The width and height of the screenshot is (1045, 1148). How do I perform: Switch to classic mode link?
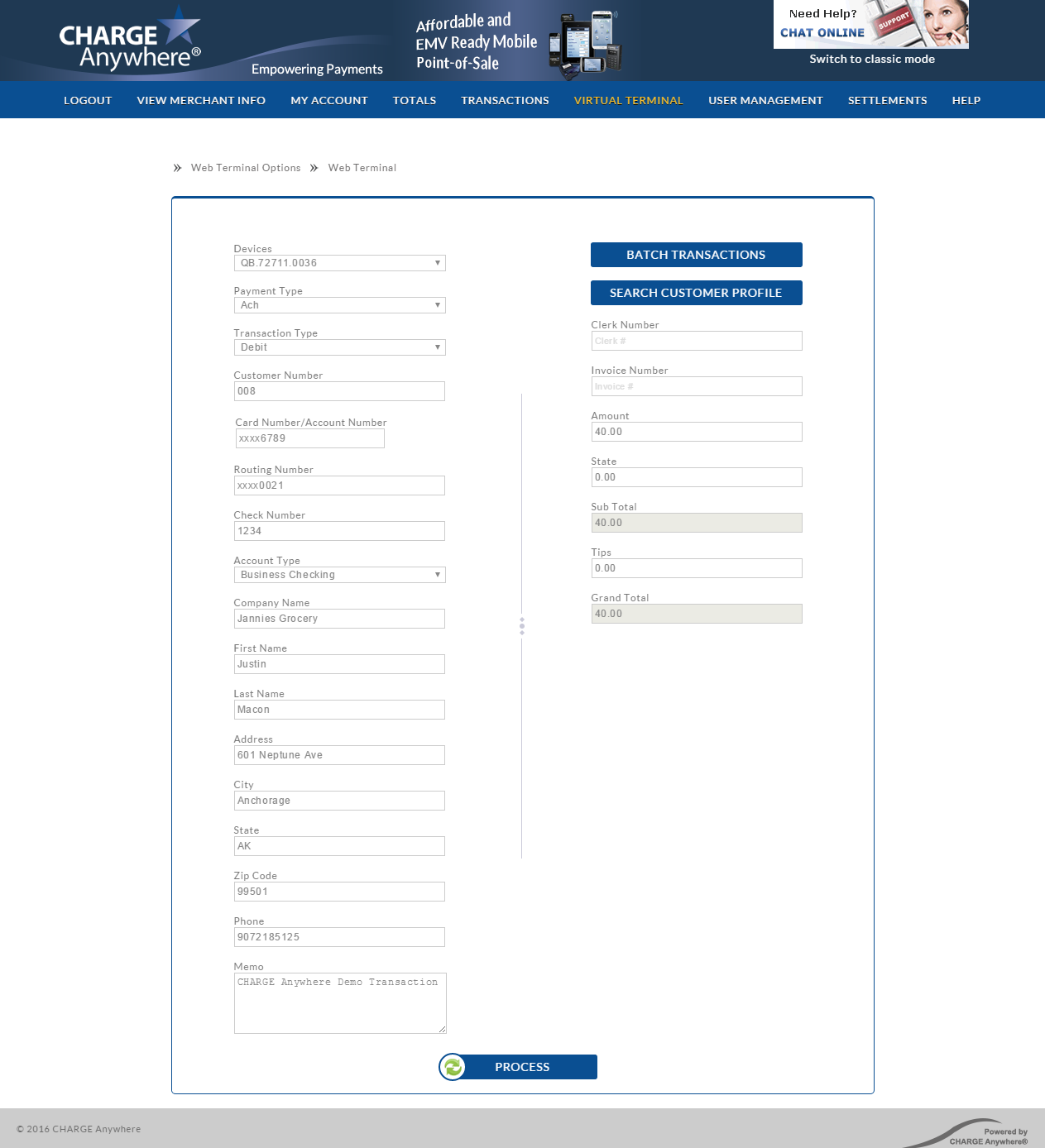872,59
